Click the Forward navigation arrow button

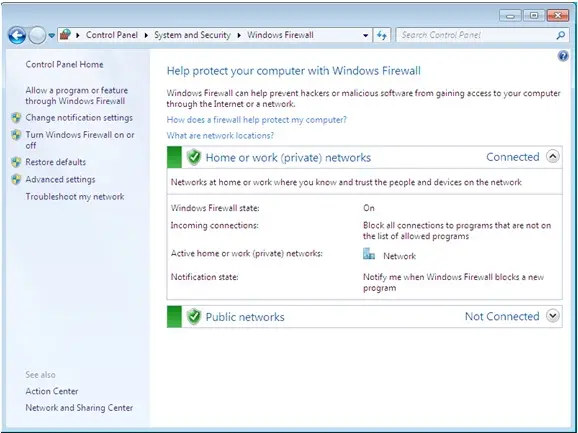click(x=37, y=35)
